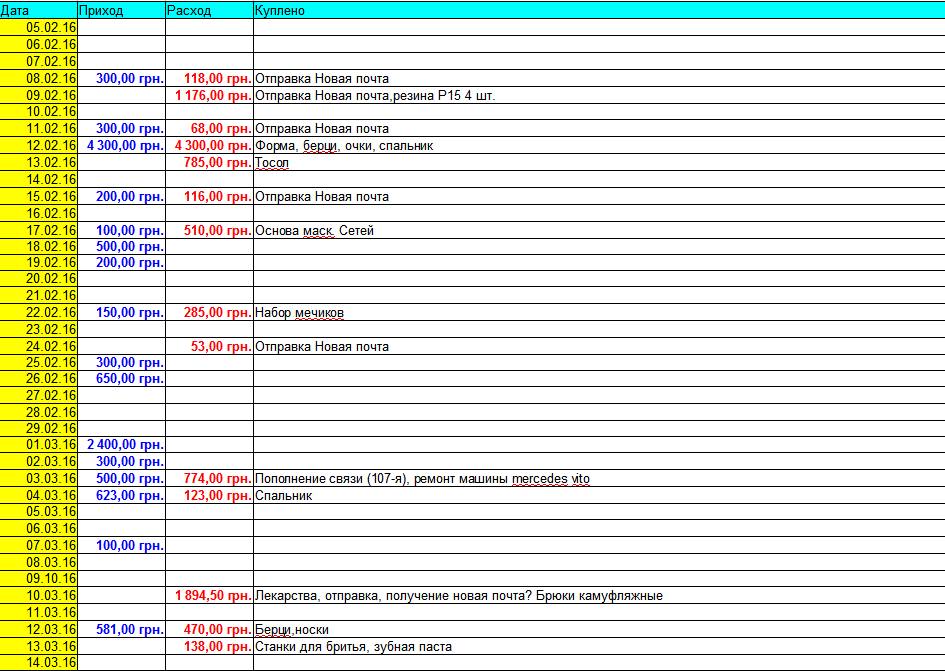
Task: Select the 1 176,00 грн. expense cell
Action: click(x=210, y=95)
